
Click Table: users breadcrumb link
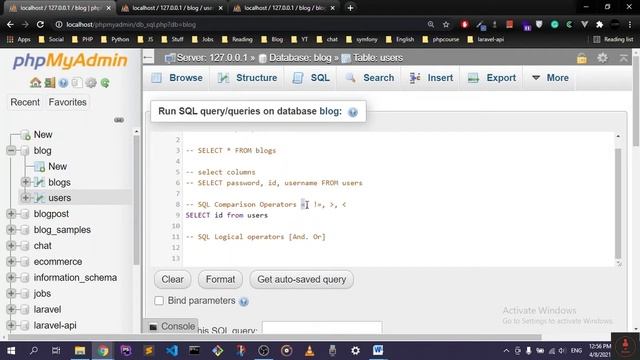pos(378,58)
